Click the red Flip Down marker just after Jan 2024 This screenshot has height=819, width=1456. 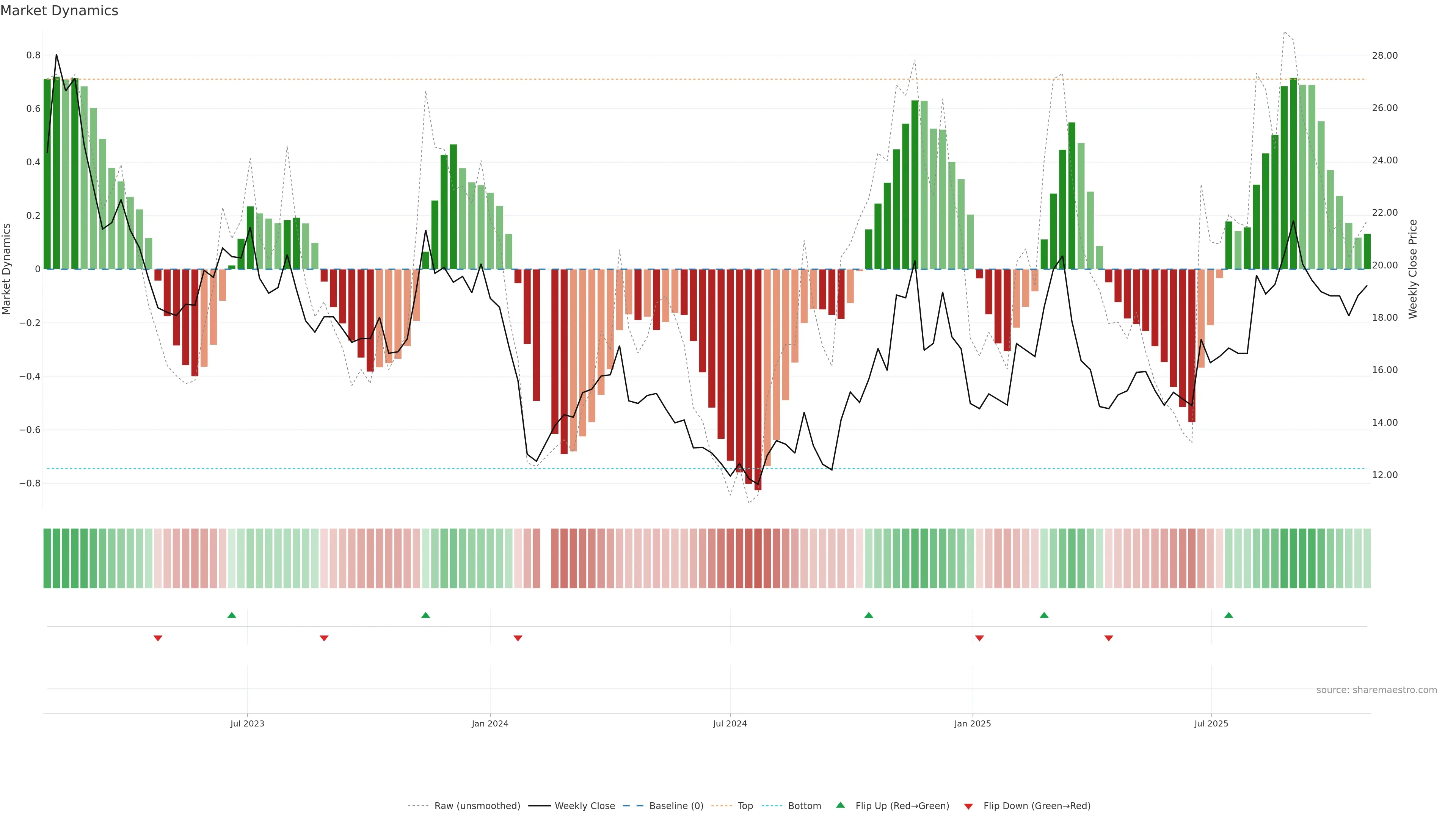pos(518,638)
